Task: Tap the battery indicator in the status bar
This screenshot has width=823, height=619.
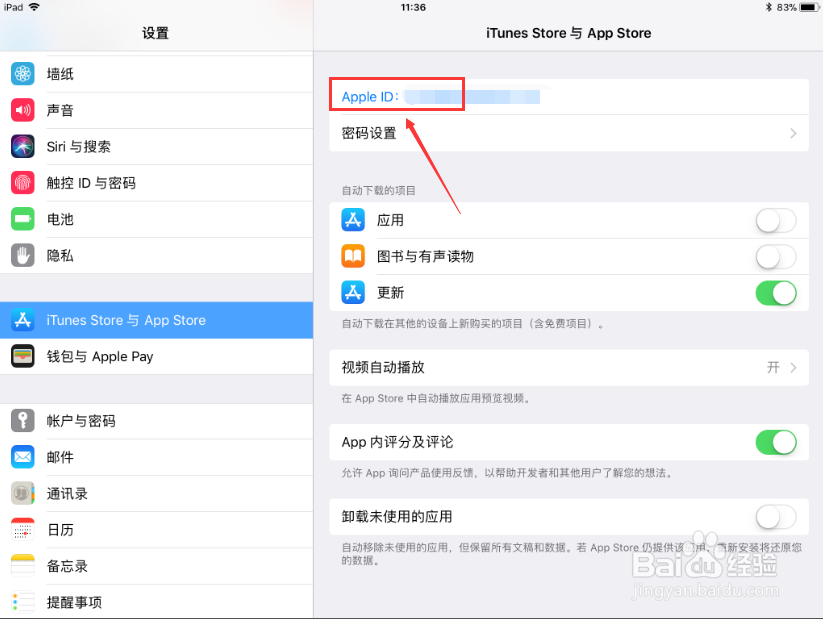Action: pos(809,7)
